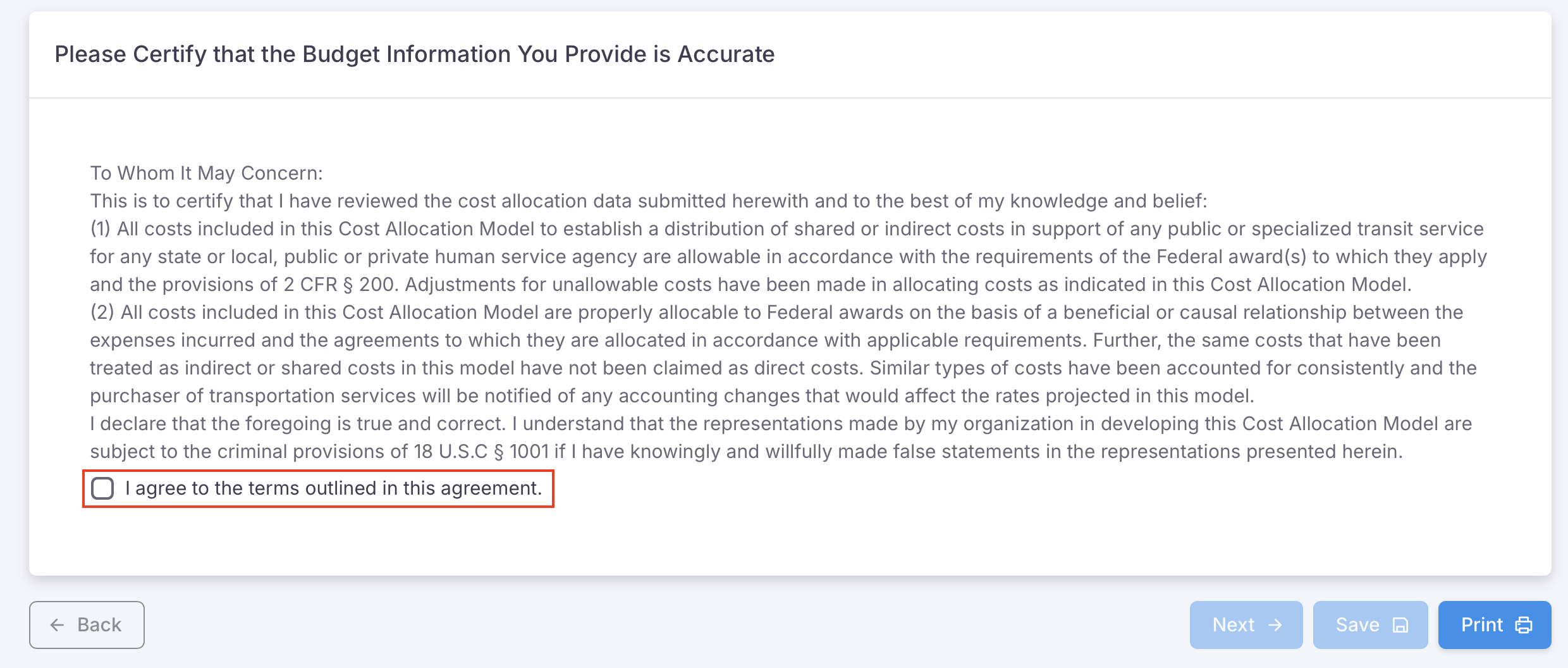
Task: Proceed with the Next button
Action: click(x=1246, y=625)
